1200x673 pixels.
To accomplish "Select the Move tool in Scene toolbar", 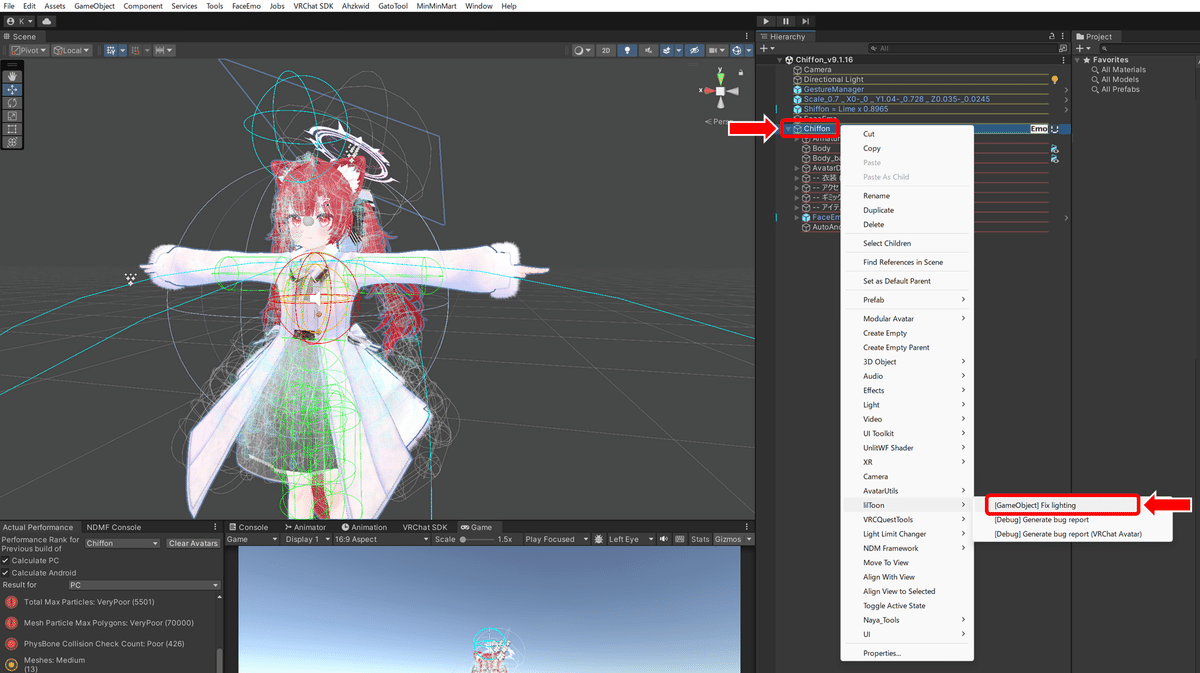I will (x=12, y=89).
